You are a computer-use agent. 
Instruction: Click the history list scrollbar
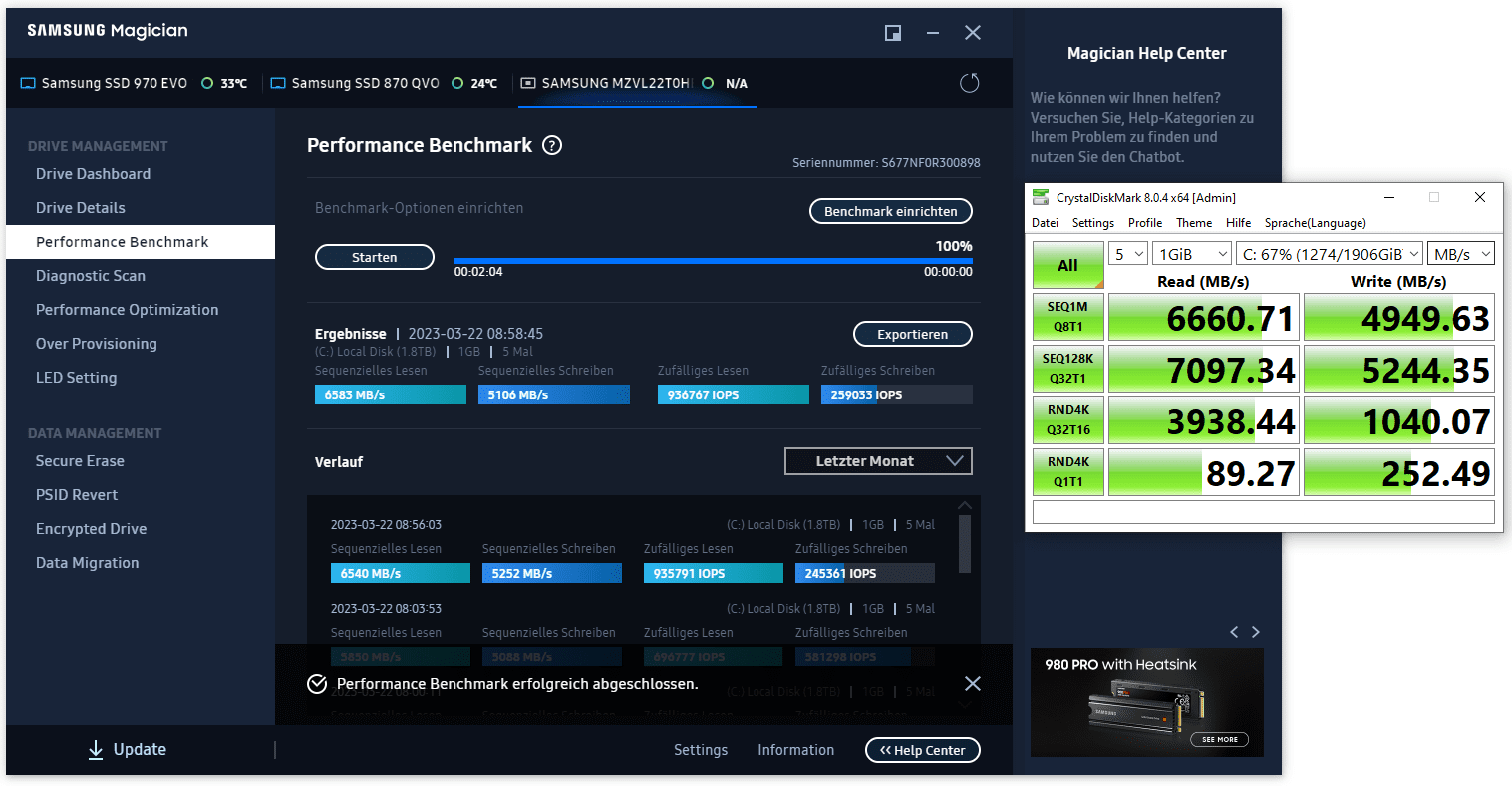coord(964,543)
